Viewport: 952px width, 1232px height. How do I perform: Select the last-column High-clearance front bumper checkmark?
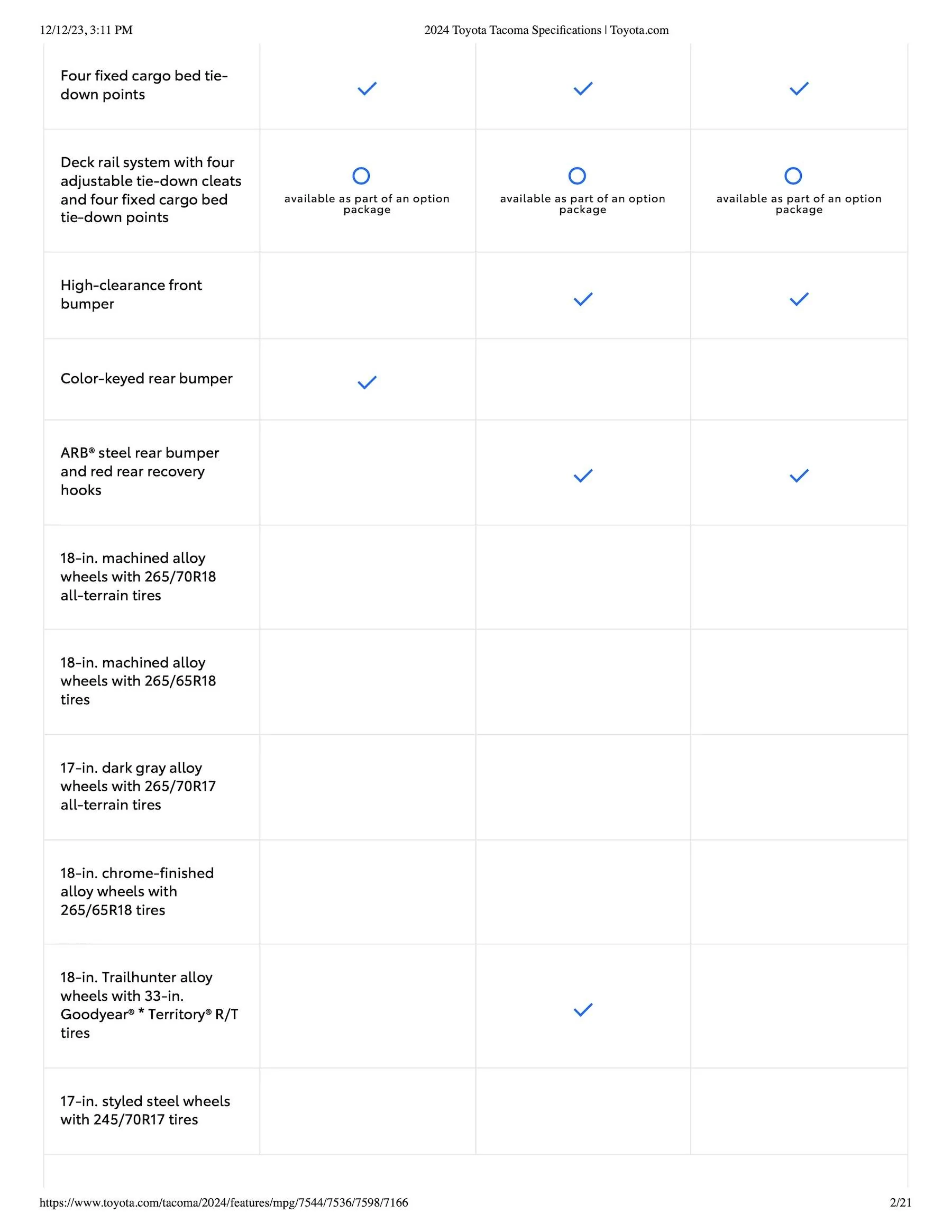[799, 299]
